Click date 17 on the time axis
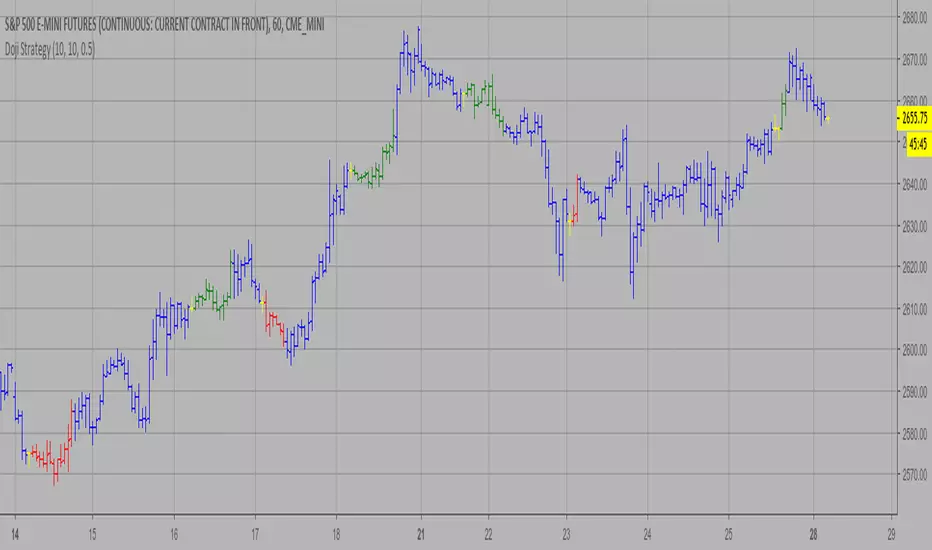Viewport: 932px width, 550px height. pyautogui.click(x=255, y=535)
